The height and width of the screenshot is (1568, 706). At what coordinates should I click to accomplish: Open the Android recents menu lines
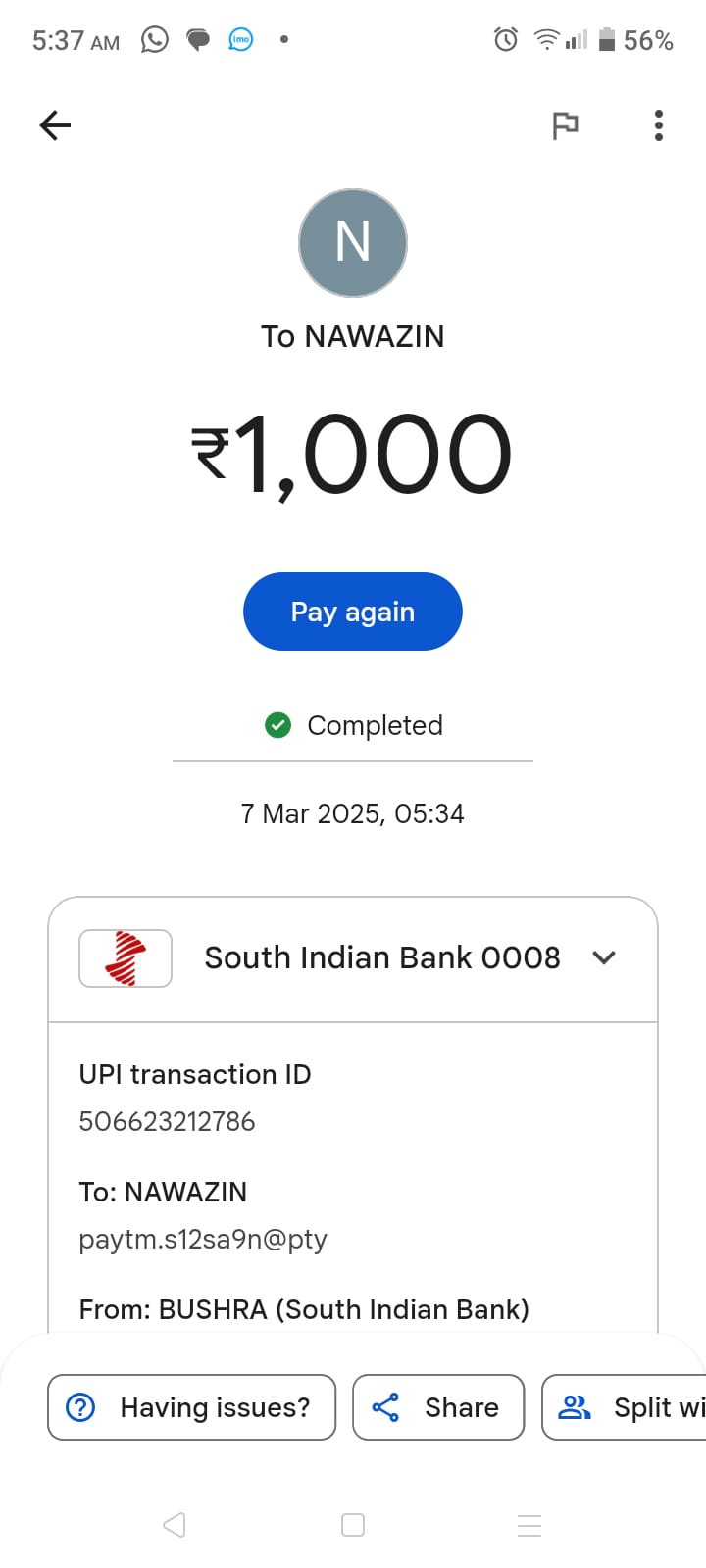tap(529, 1525)
